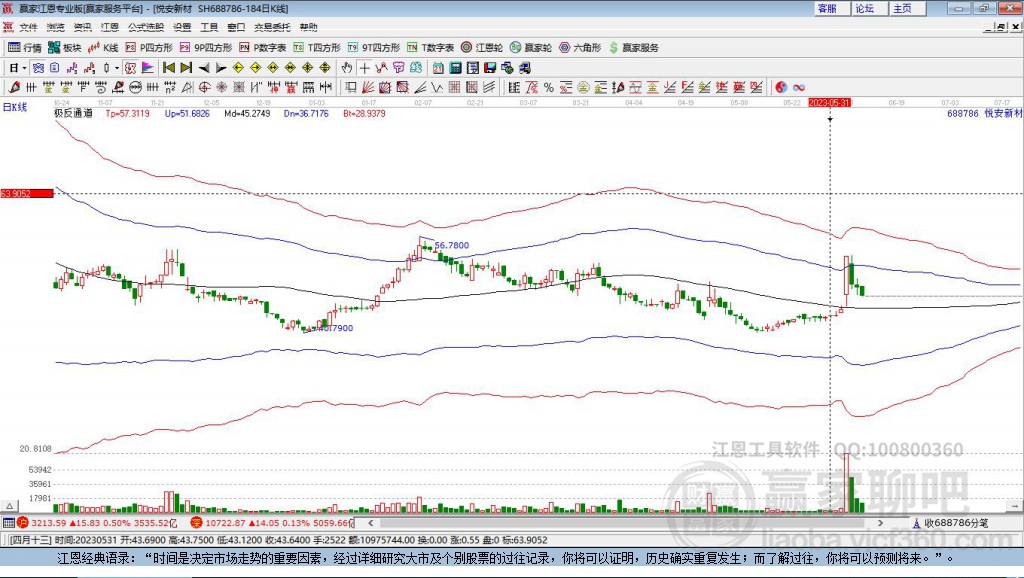
Task: Switch to K线 chart view
Action: pyautogui.click(x=103, y=48)
